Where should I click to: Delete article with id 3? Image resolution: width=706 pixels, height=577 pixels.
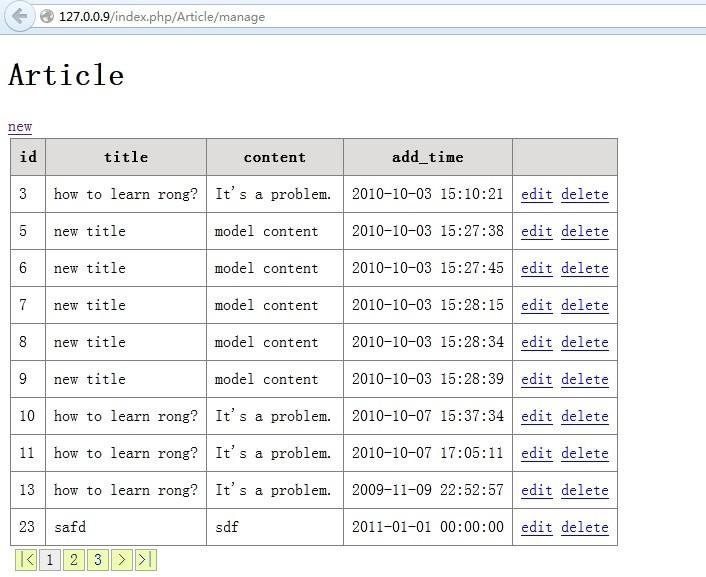click(585, 194)
